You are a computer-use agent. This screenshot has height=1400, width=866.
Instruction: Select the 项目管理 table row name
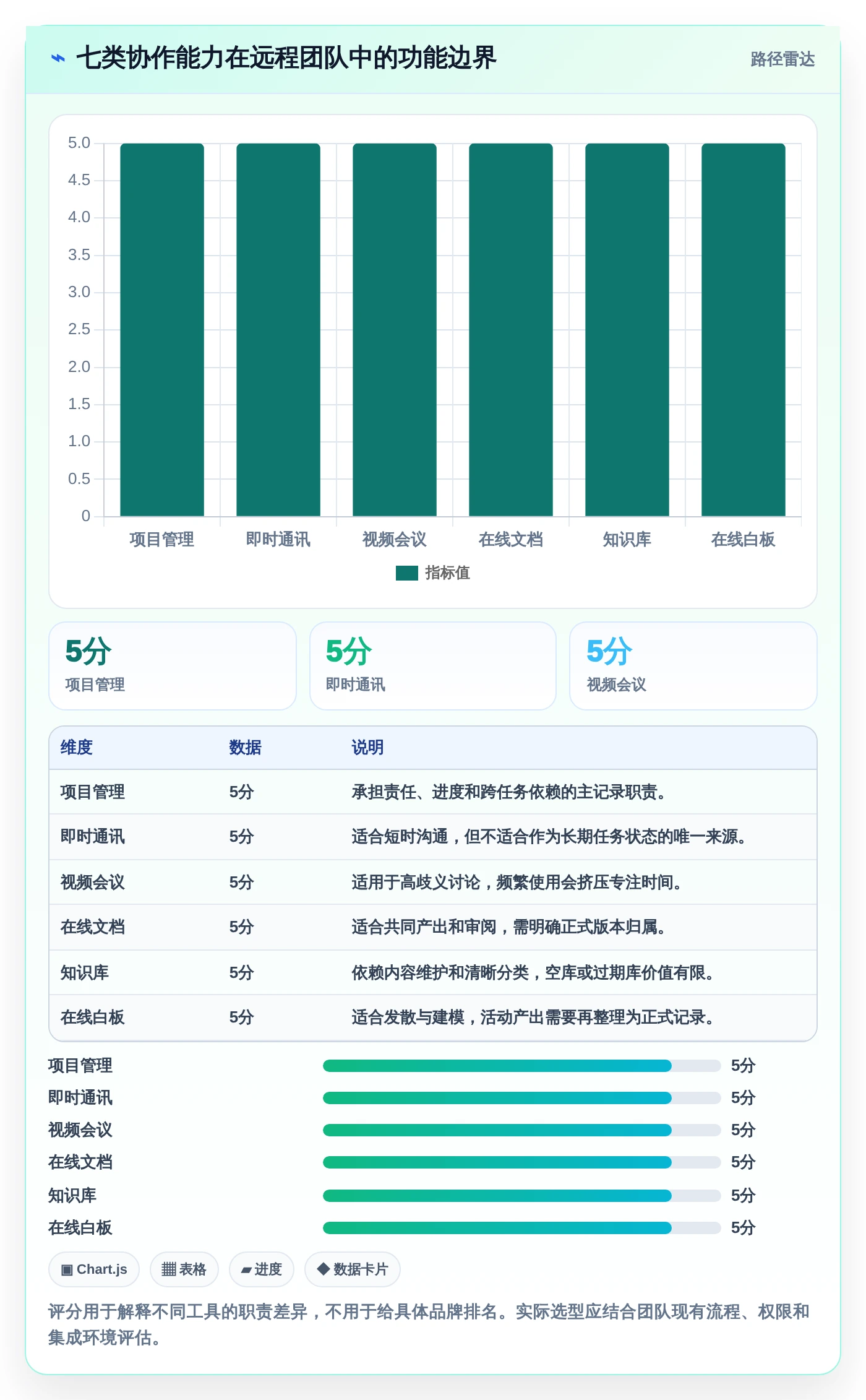(93, 792)
